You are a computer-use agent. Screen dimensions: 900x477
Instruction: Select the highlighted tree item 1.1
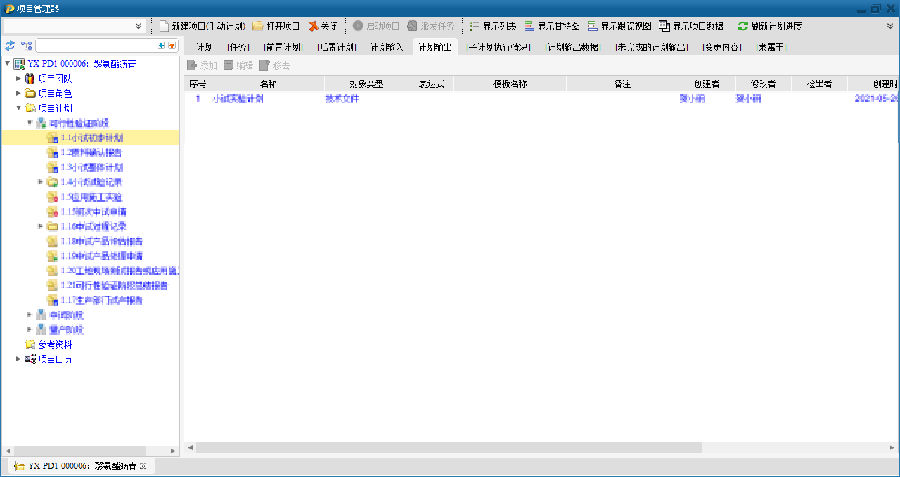90,138
